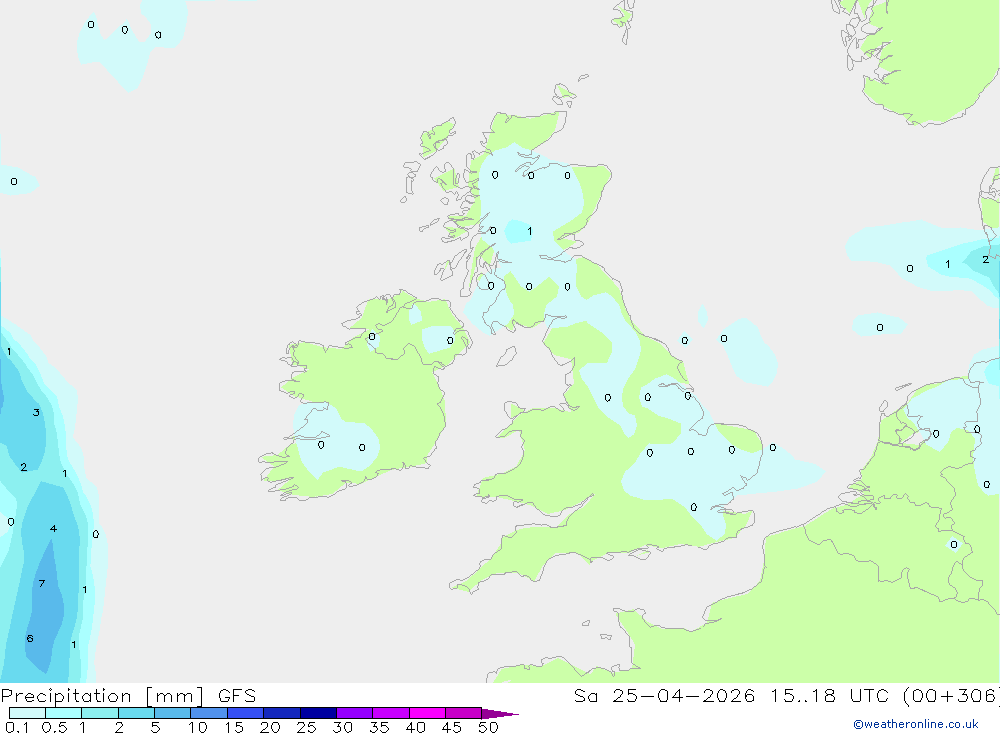Select the 30–35 mm purple legend swatch
1000x733 pixels.
[355, 713]
